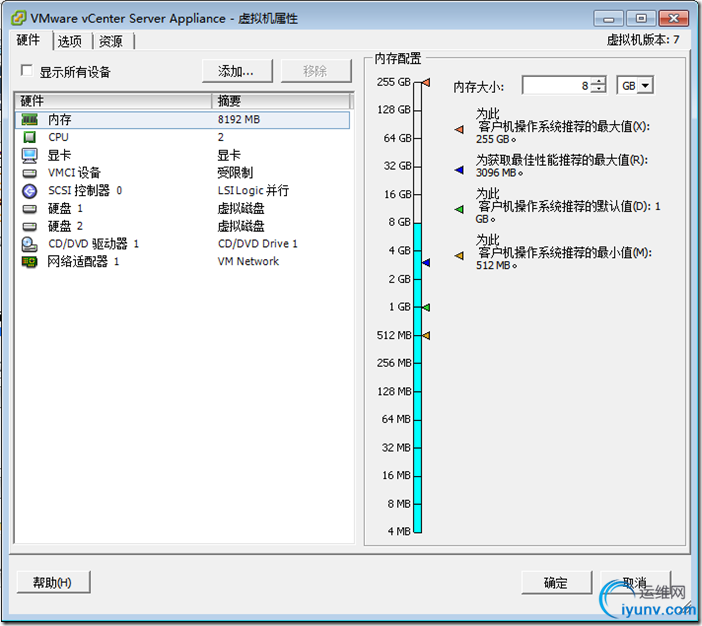Click the LSI Logic 并行 summary text
This screenshot has width=702, height=626.
click(x=253, y=191)
